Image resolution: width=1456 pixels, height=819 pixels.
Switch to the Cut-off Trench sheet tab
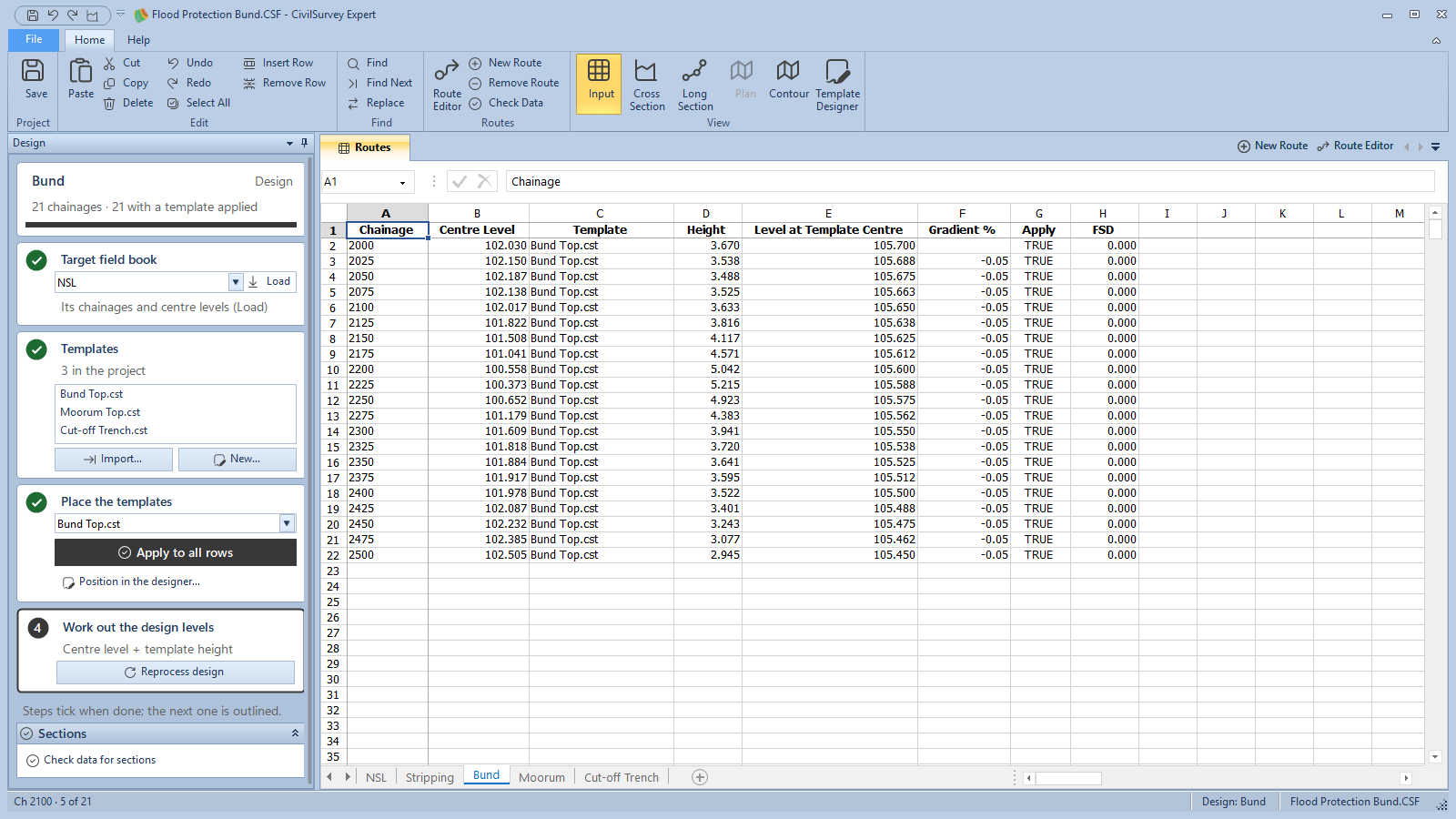point(622,777)
